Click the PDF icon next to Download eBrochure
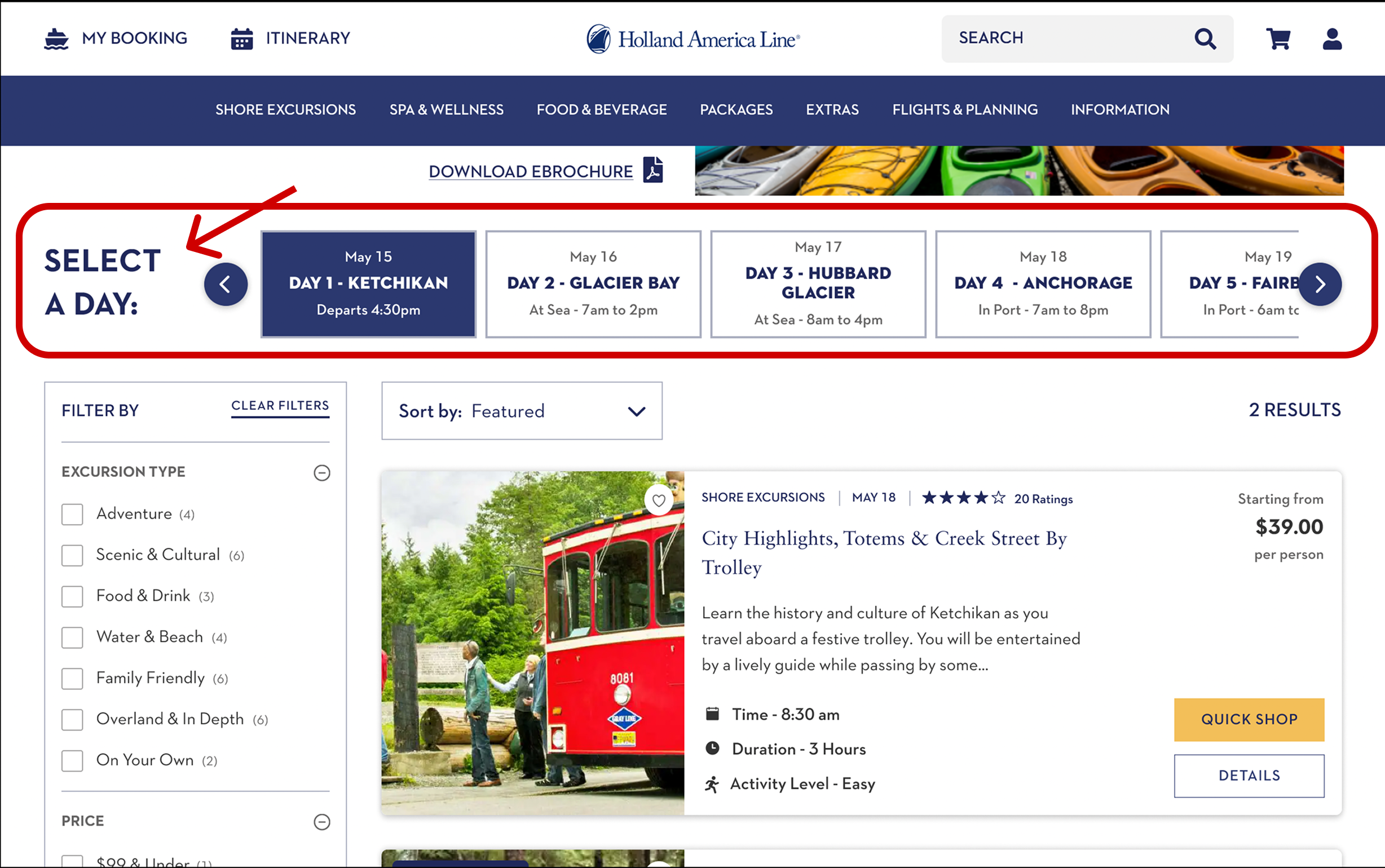 click(x=653, y=170)
